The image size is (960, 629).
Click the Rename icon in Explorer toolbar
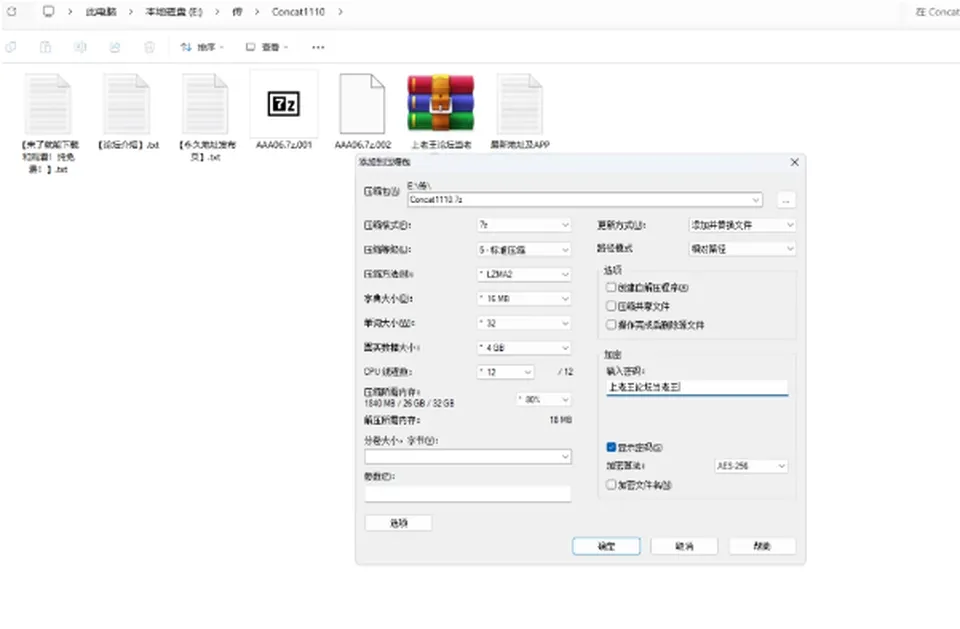coord(80,47)
